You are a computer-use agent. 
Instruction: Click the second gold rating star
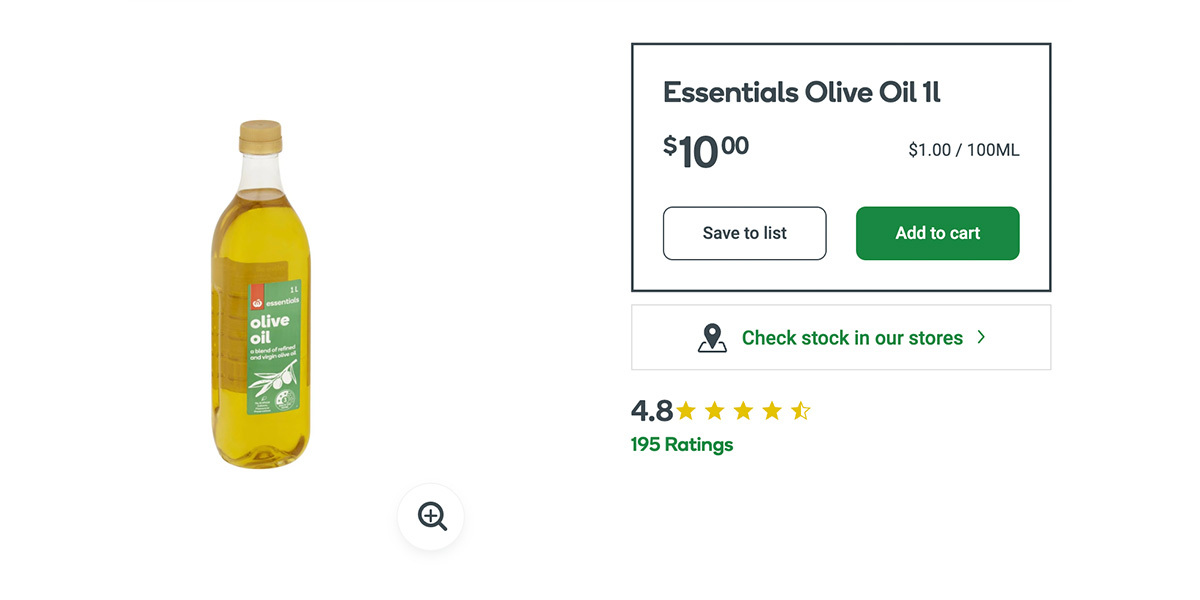[715, 411]
